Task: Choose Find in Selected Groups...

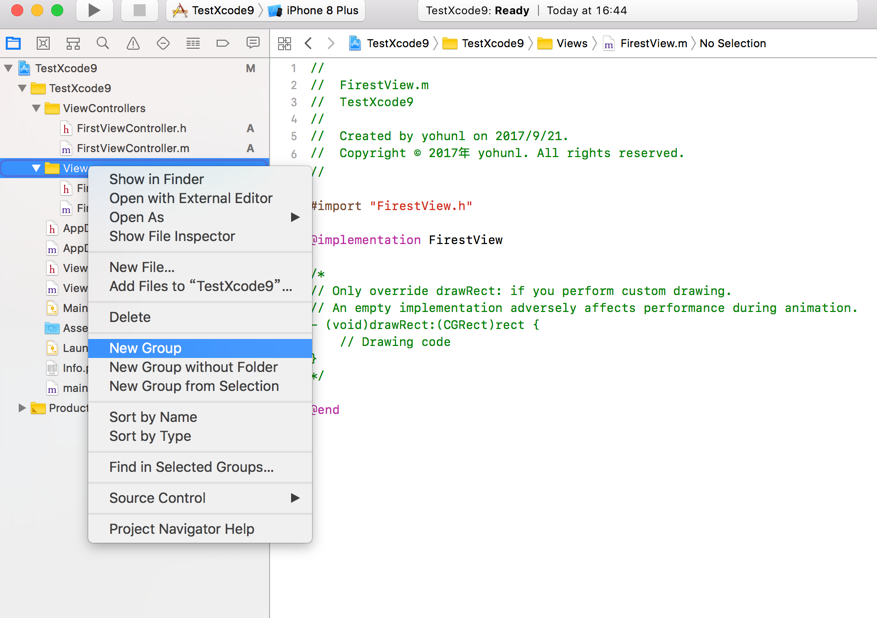Action: pyautogui.click(x=200, y=467)
